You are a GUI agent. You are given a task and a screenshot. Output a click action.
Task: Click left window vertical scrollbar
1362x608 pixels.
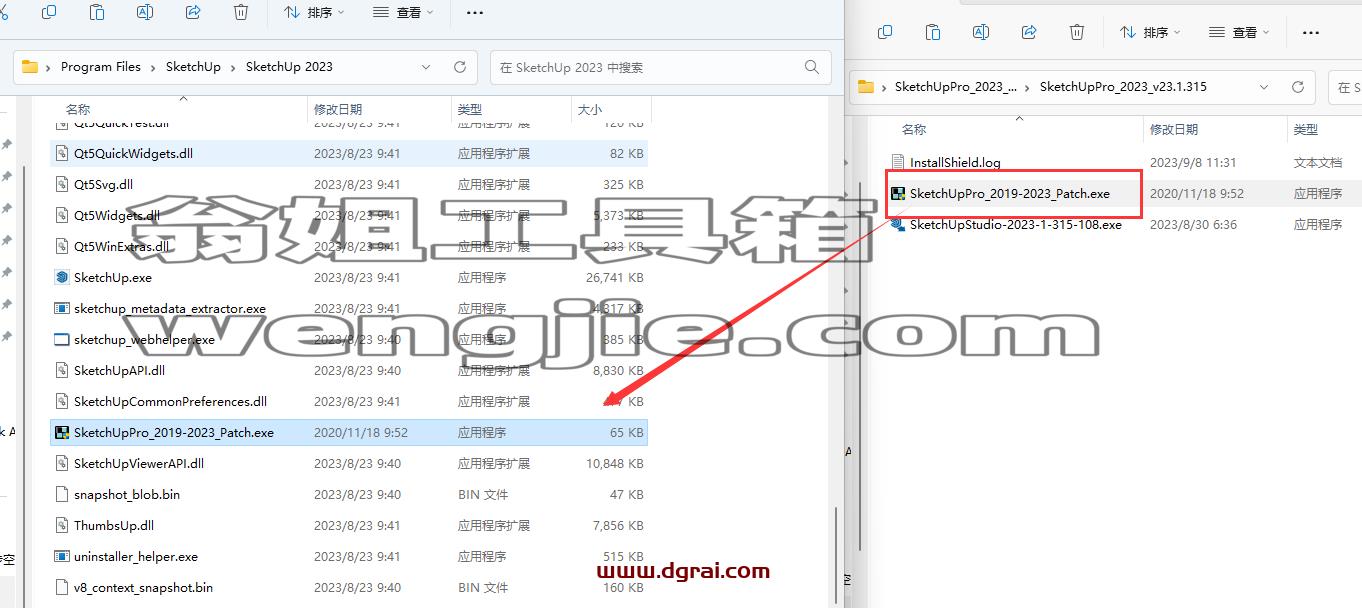[836, 553]
